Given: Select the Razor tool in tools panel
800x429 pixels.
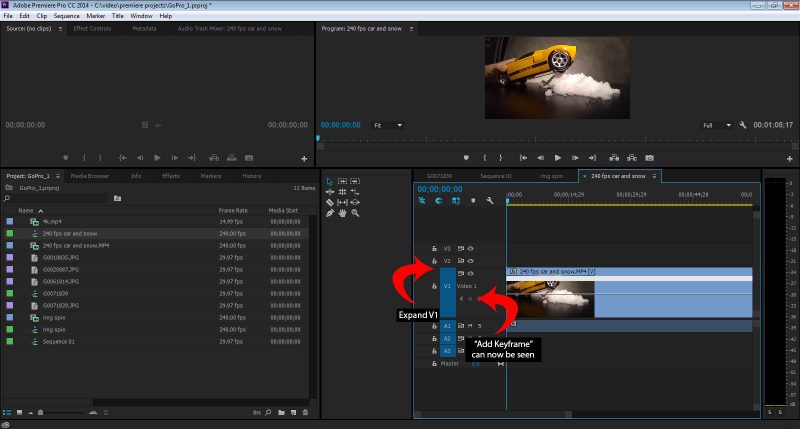Looking at the screenshot, I should 330,202.
